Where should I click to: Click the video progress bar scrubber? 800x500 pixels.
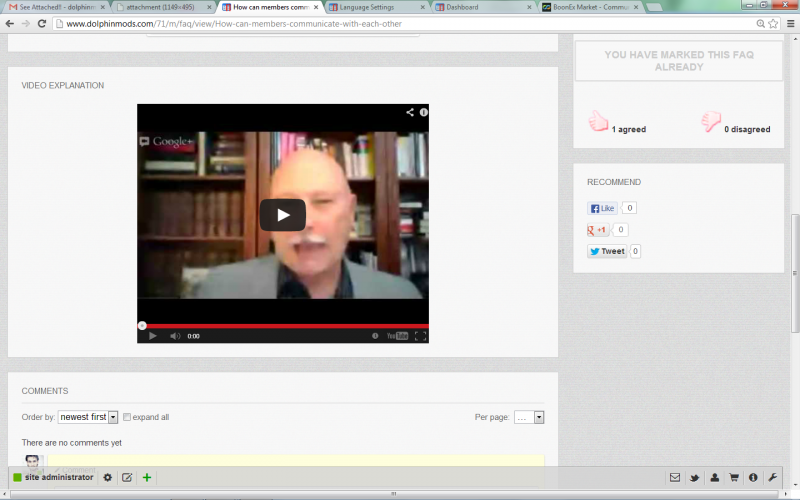[x=142, y=326]
